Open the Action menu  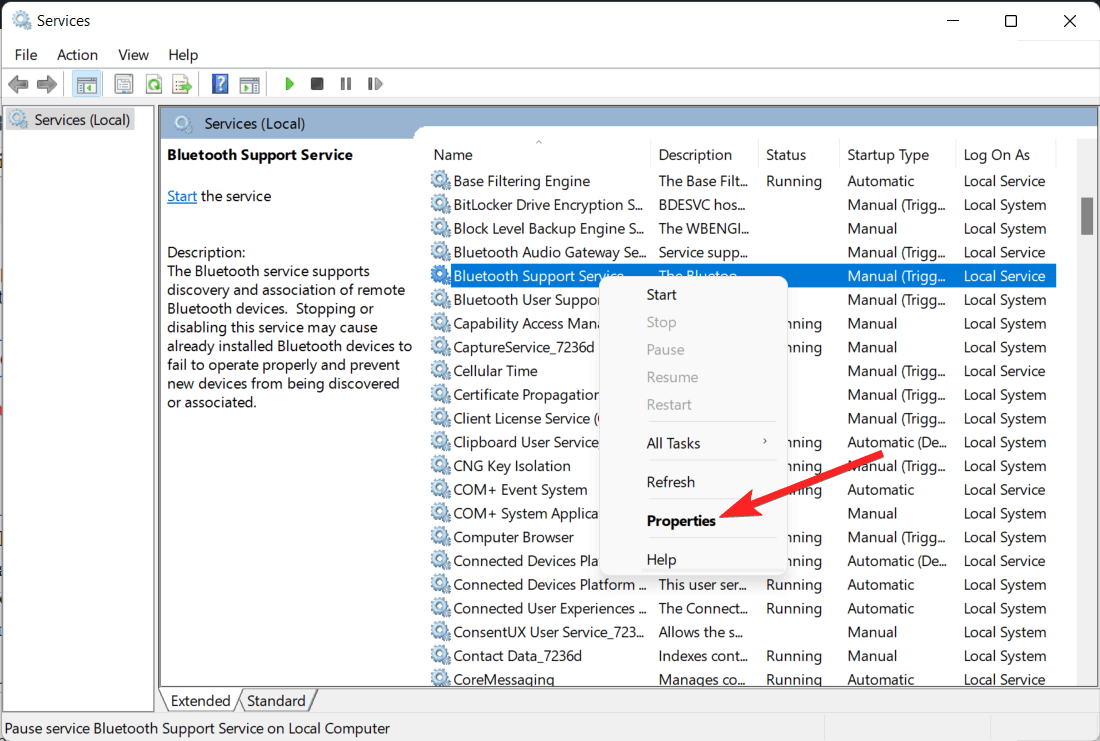77,55
